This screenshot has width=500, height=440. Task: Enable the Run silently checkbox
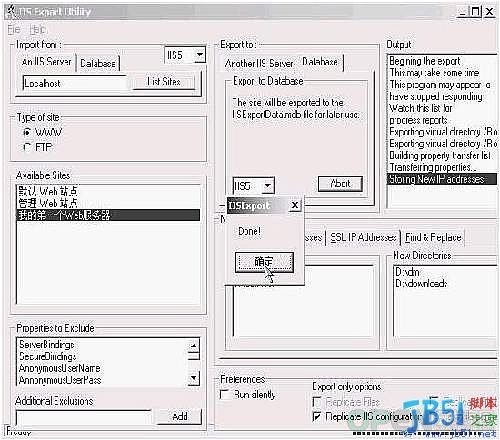click(x=224, y=395)
